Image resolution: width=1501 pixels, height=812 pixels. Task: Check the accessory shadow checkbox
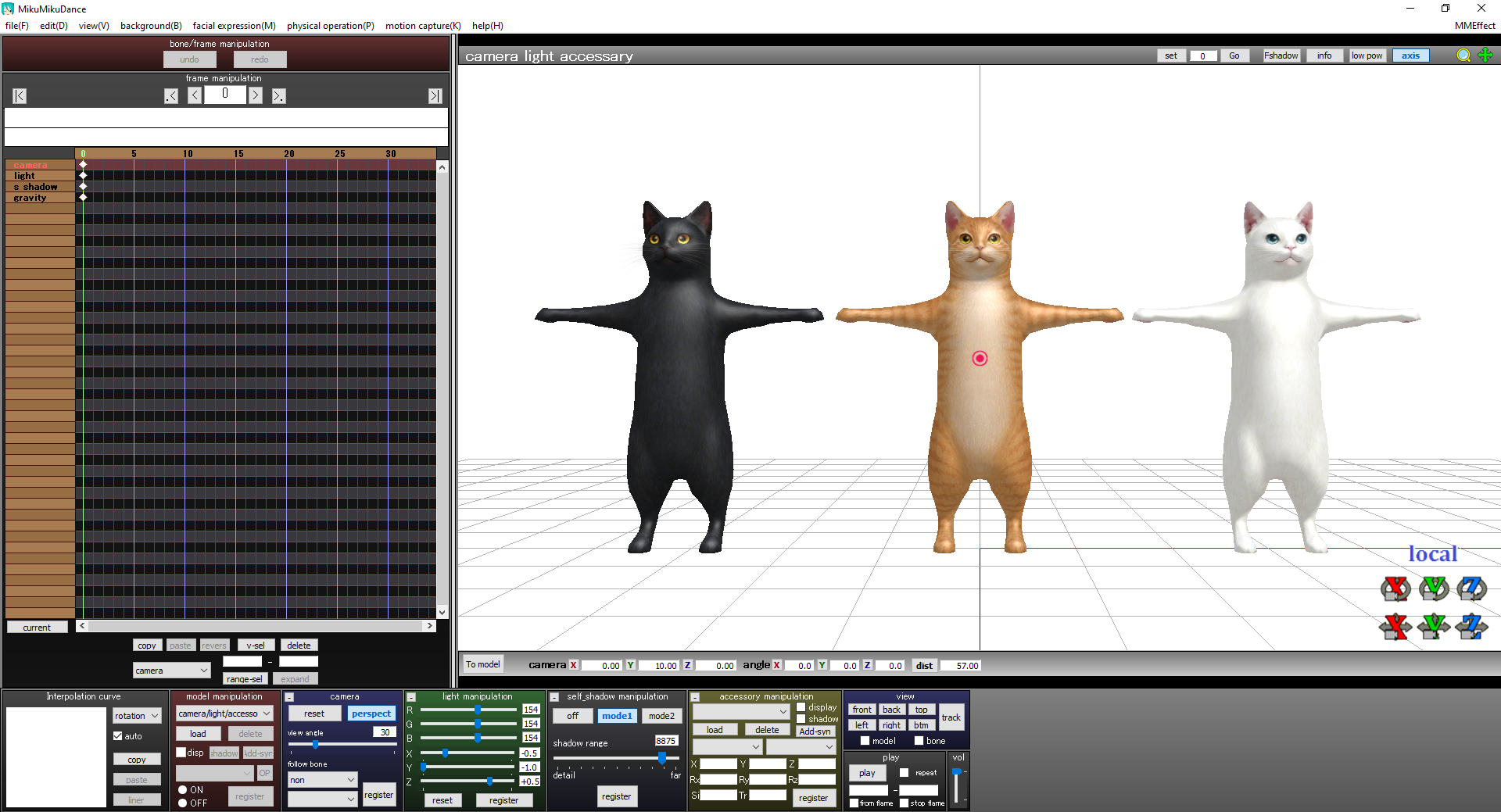801,719
